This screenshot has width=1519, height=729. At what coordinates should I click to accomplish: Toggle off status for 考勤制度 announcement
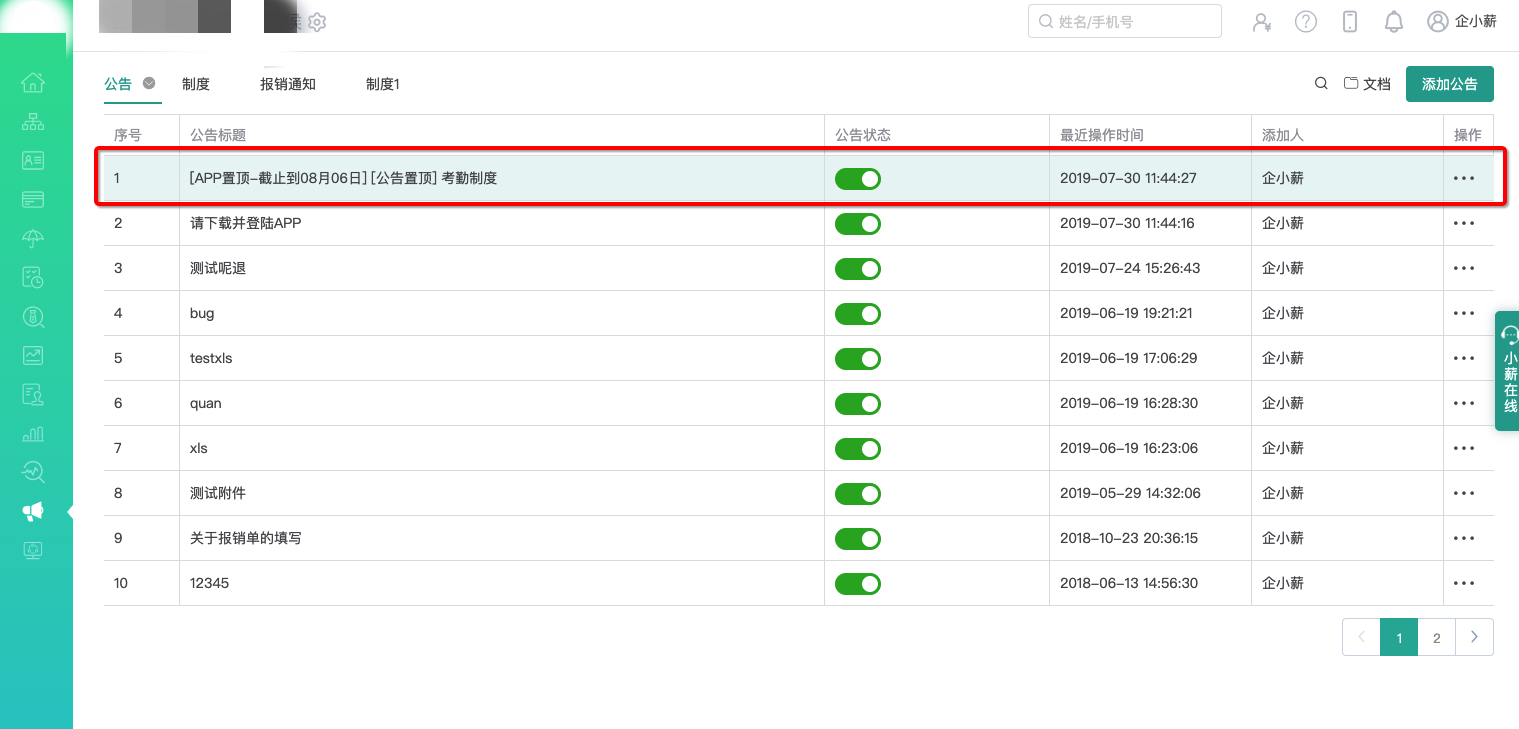(857, 179)
